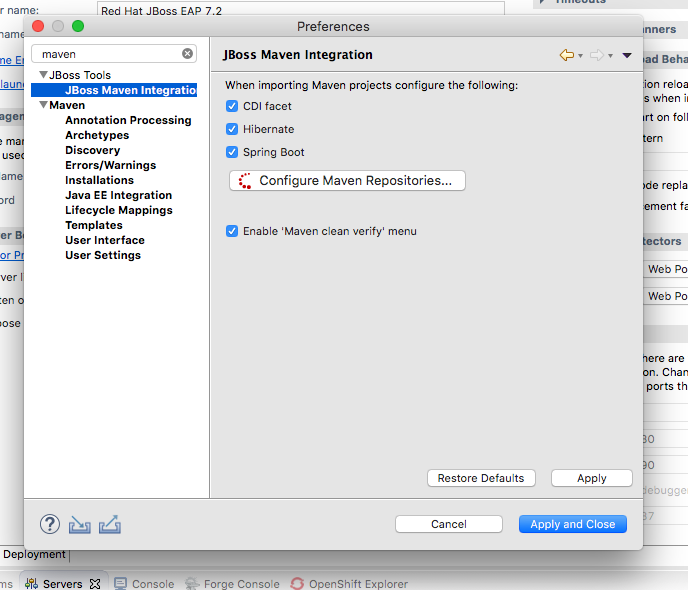Close the Servers view tab
This screenshot has height=590, width=688.
pos(95,584)
